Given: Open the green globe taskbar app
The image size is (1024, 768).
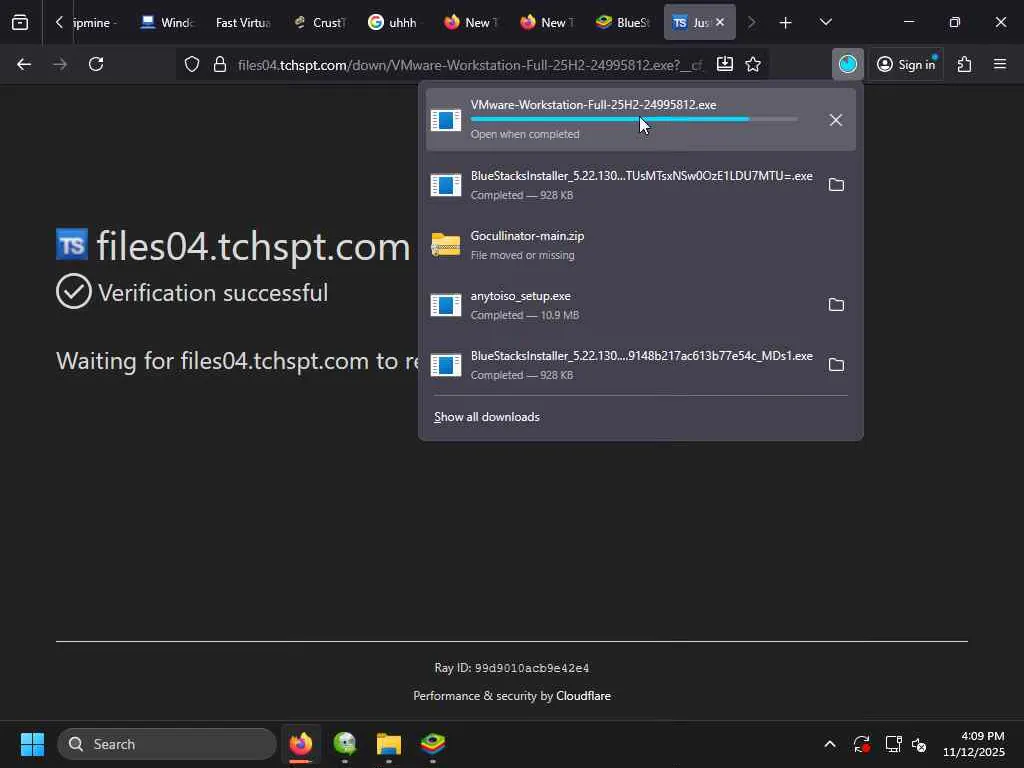Looking at the screenshot, I should click(345, 744).
